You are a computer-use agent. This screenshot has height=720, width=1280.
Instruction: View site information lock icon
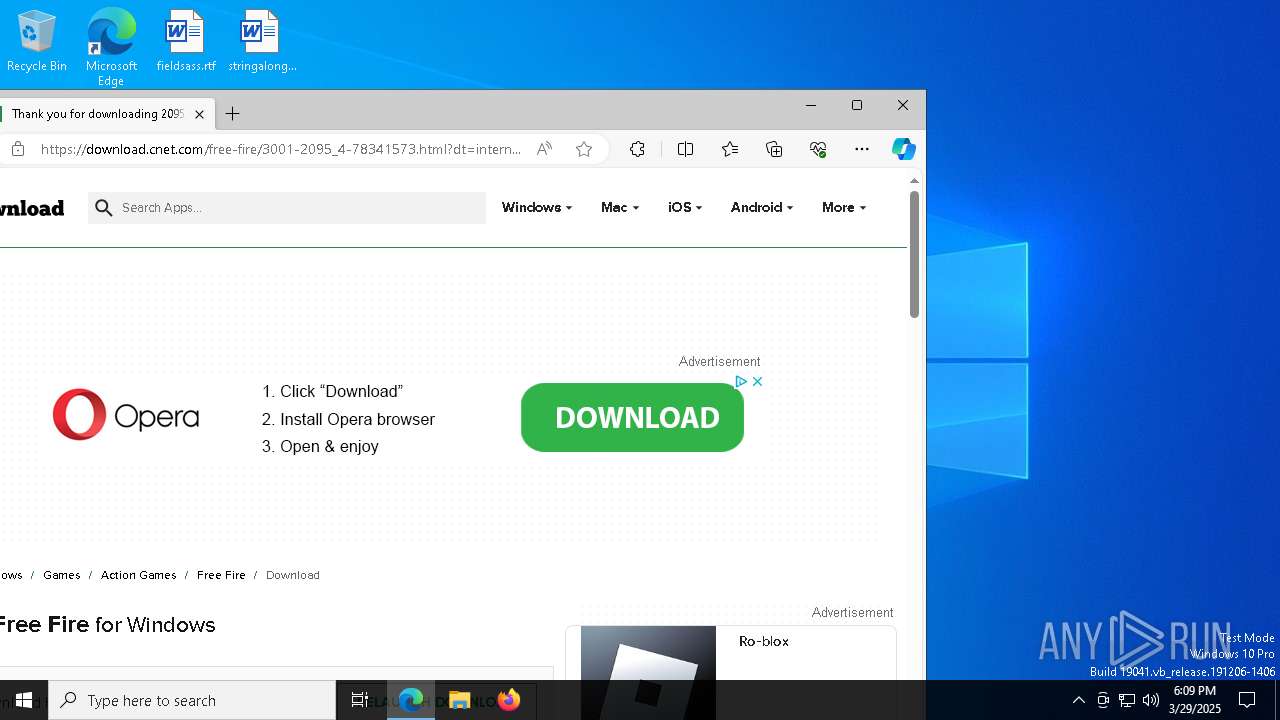pyautogui.click(x=18, y=149)
